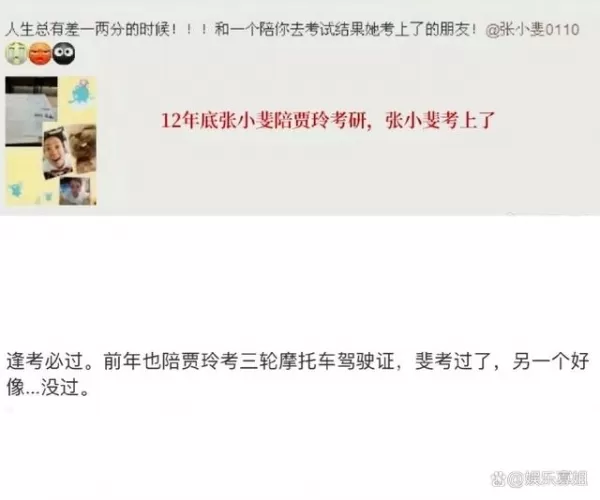Click the green sick-face emoji

coord(16,54)
